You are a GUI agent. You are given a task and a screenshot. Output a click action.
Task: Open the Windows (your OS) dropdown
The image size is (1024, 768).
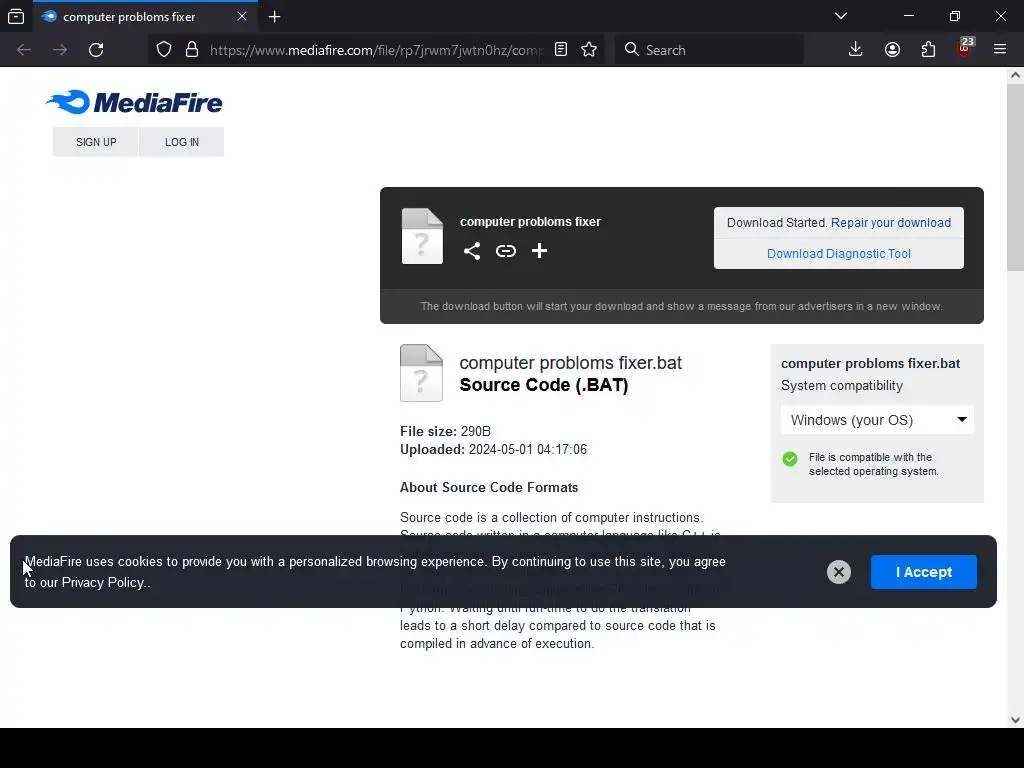point(878,420)
